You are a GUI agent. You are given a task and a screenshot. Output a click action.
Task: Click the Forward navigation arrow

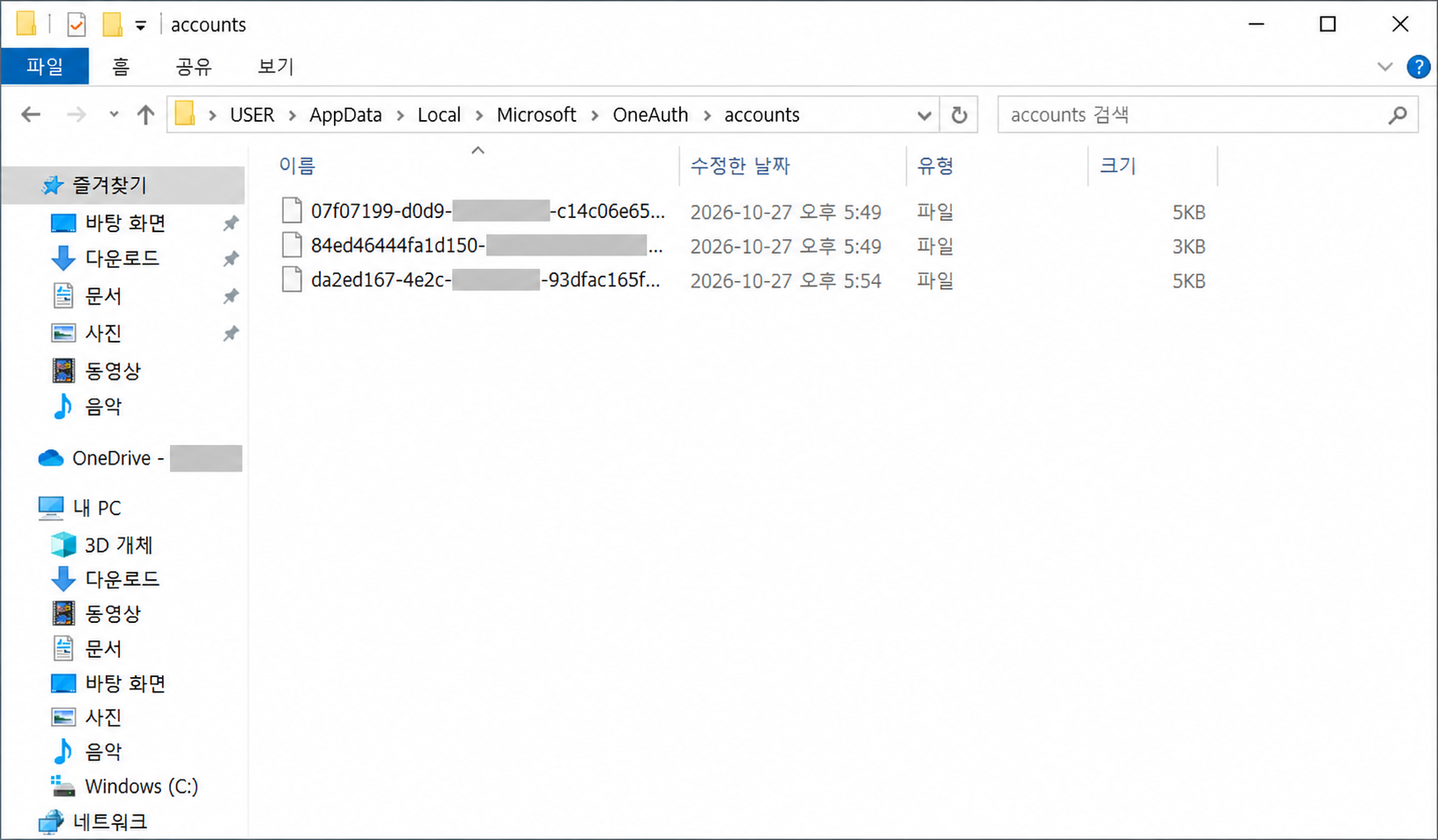click(x=76, y=115)
